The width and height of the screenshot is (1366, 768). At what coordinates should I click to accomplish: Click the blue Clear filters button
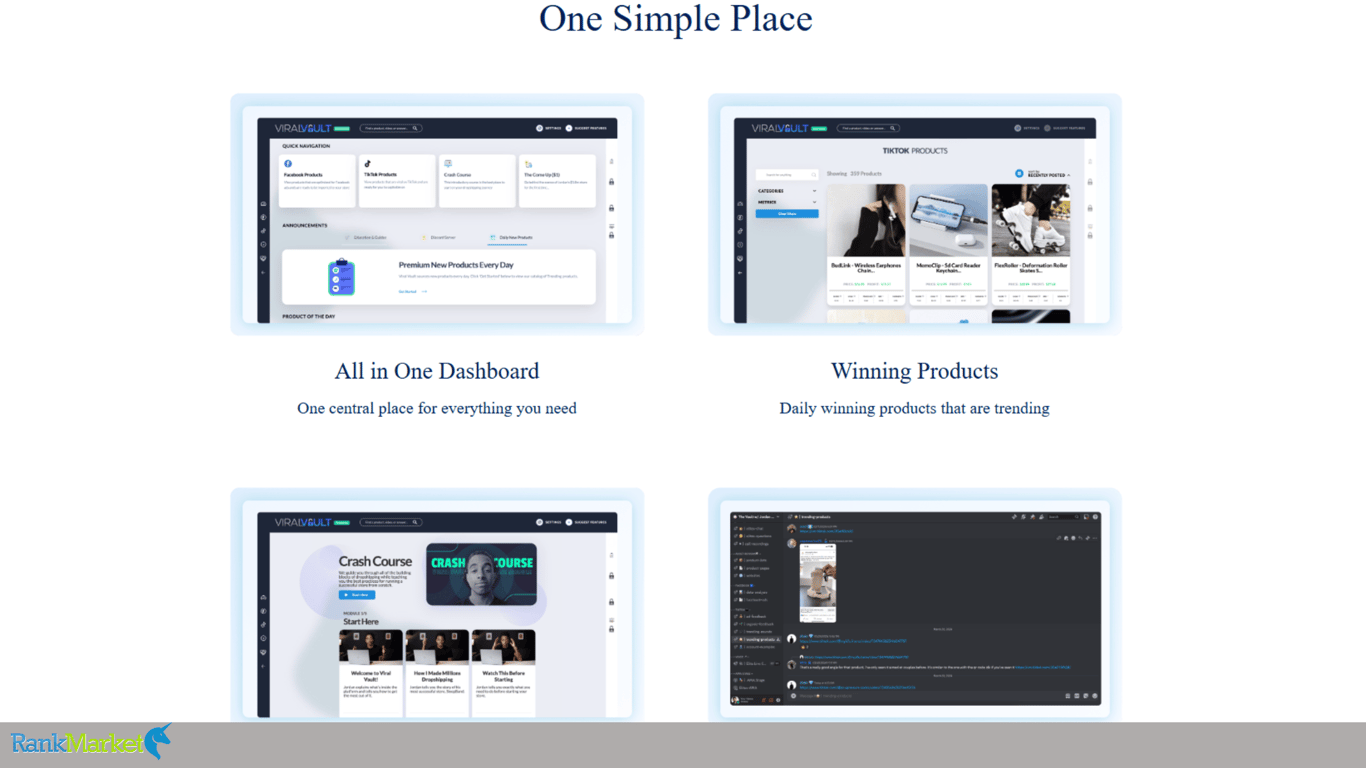coord(787,214)
